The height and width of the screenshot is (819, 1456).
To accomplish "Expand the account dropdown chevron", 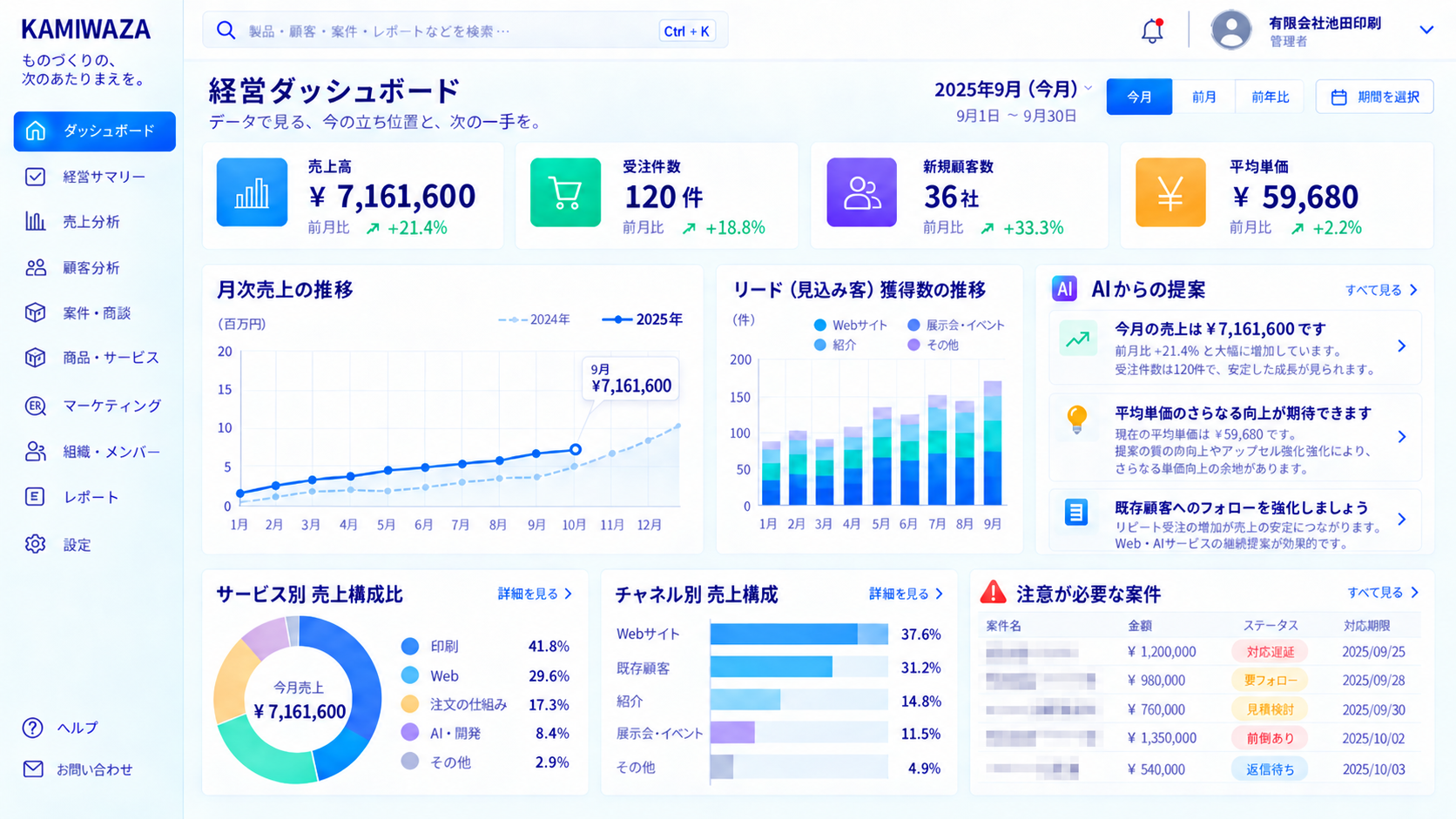I will (1426, 30).
